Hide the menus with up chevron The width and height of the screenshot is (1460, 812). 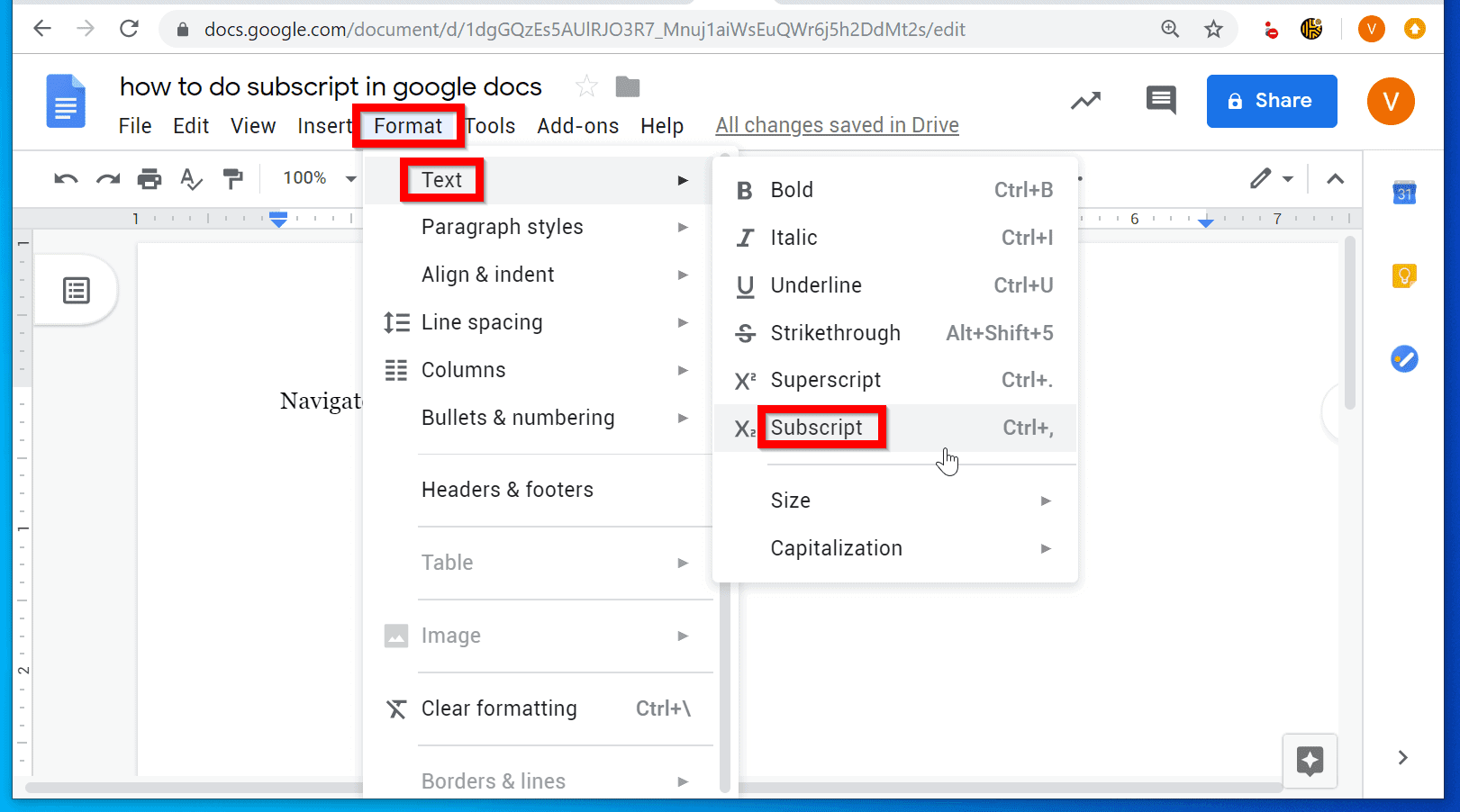coord(1336,179)
